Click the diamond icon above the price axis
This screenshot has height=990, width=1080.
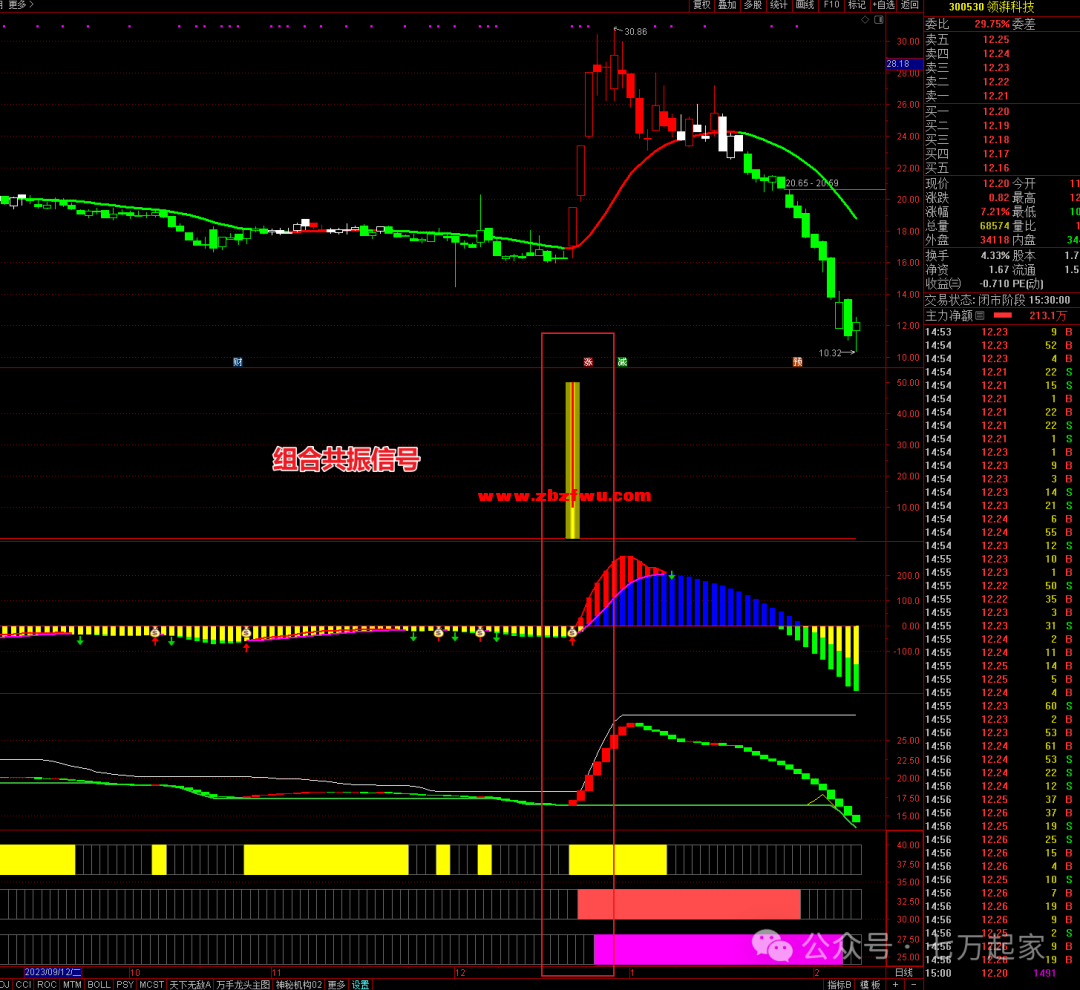[x=865, y=20]
